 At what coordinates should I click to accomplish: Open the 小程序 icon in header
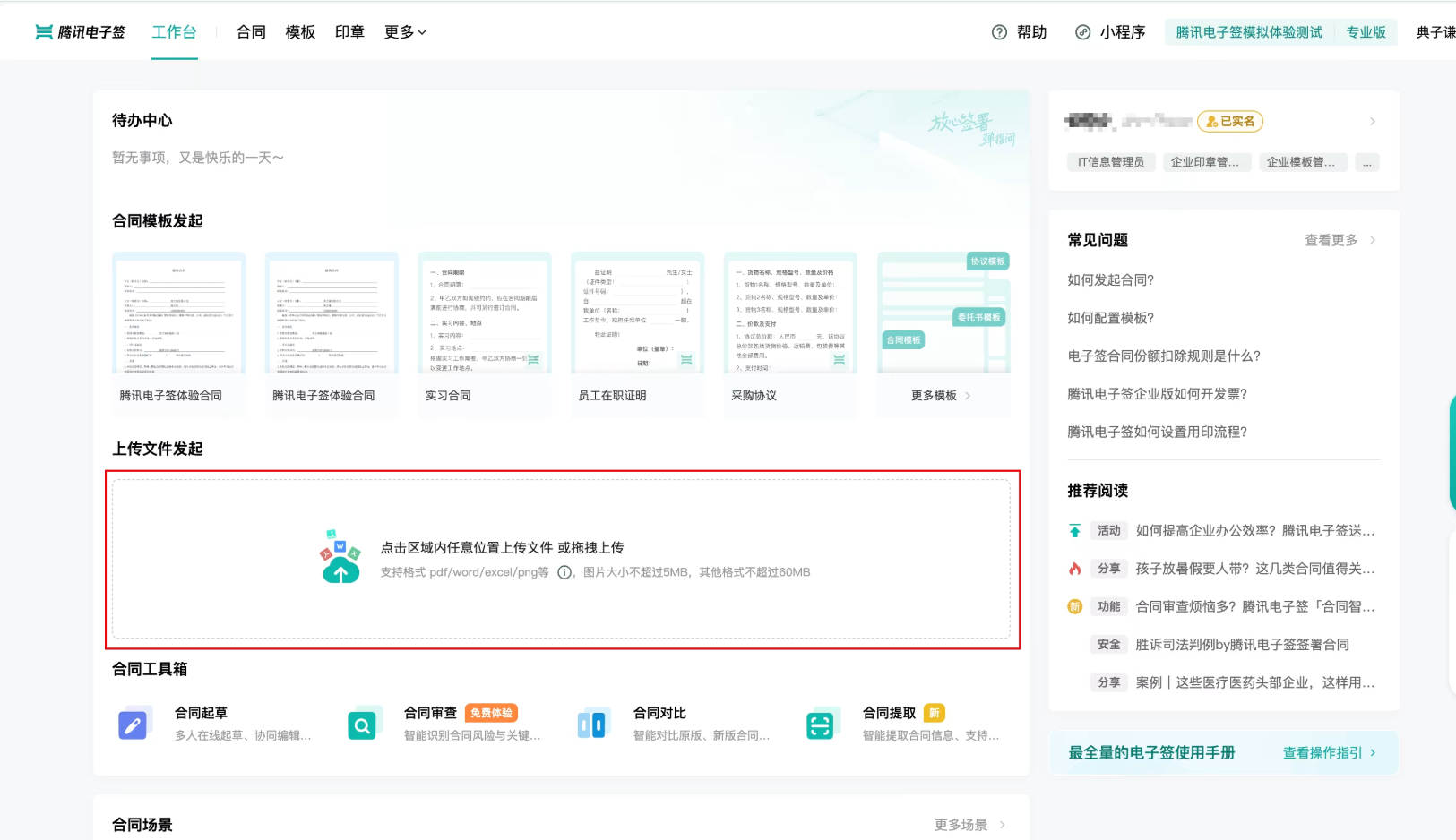(x=1082, y=32)
